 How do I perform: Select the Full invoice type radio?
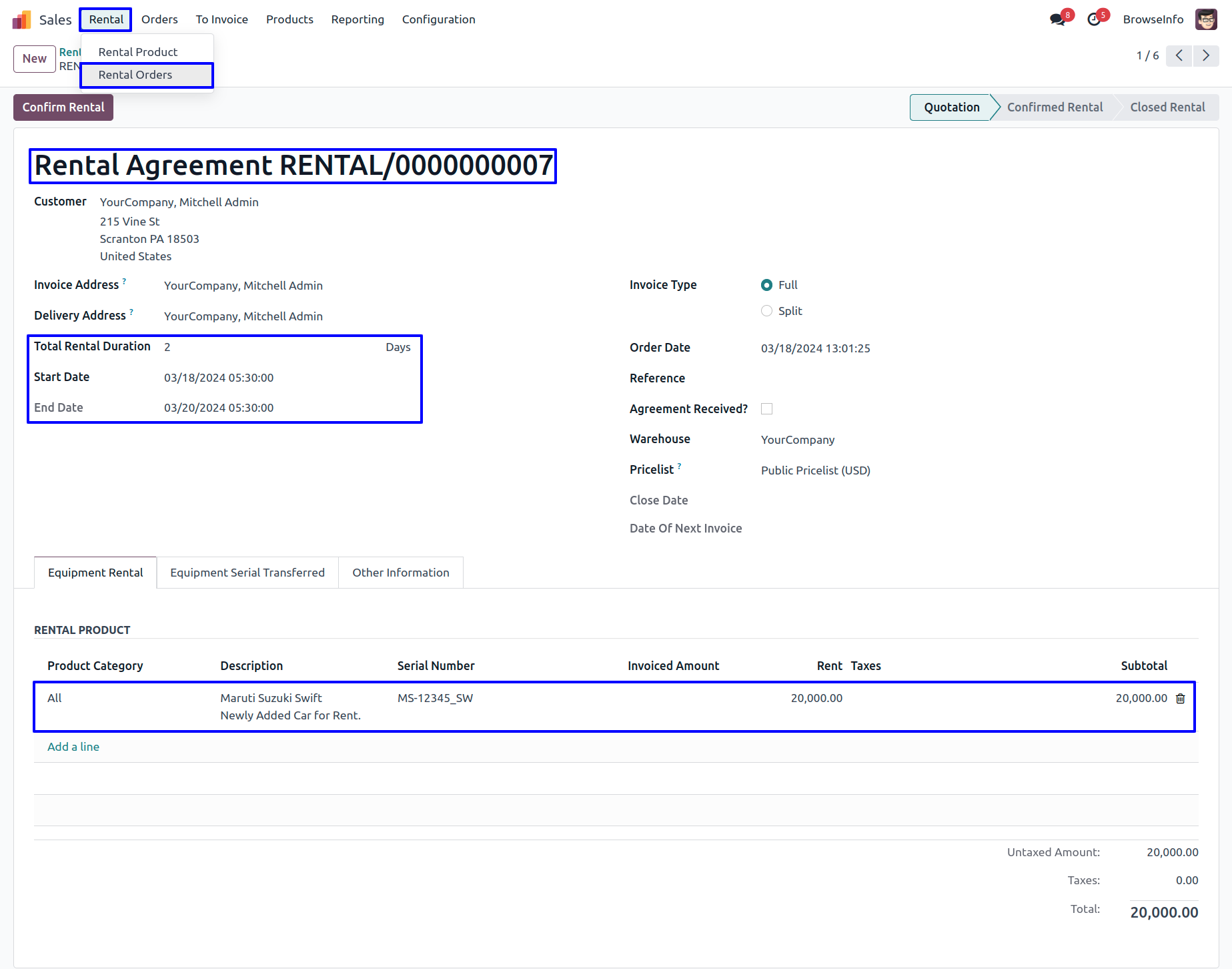coord(766,286)
